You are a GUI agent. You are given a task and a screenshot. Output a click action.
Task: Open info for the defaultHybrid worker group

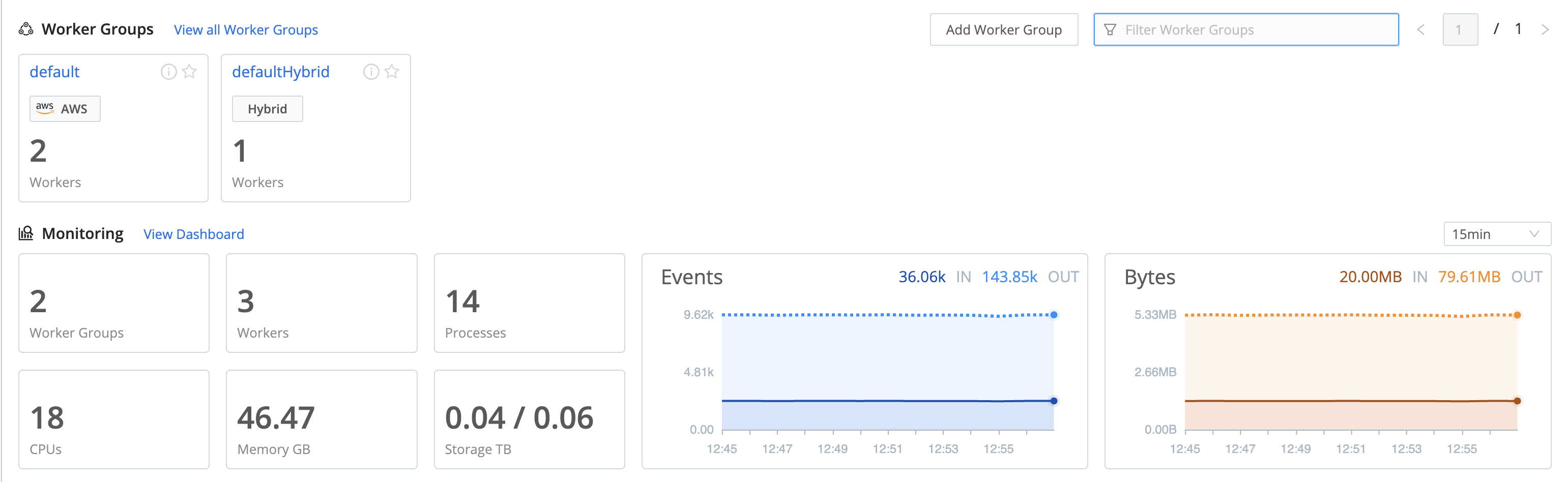tap(371, 72)
